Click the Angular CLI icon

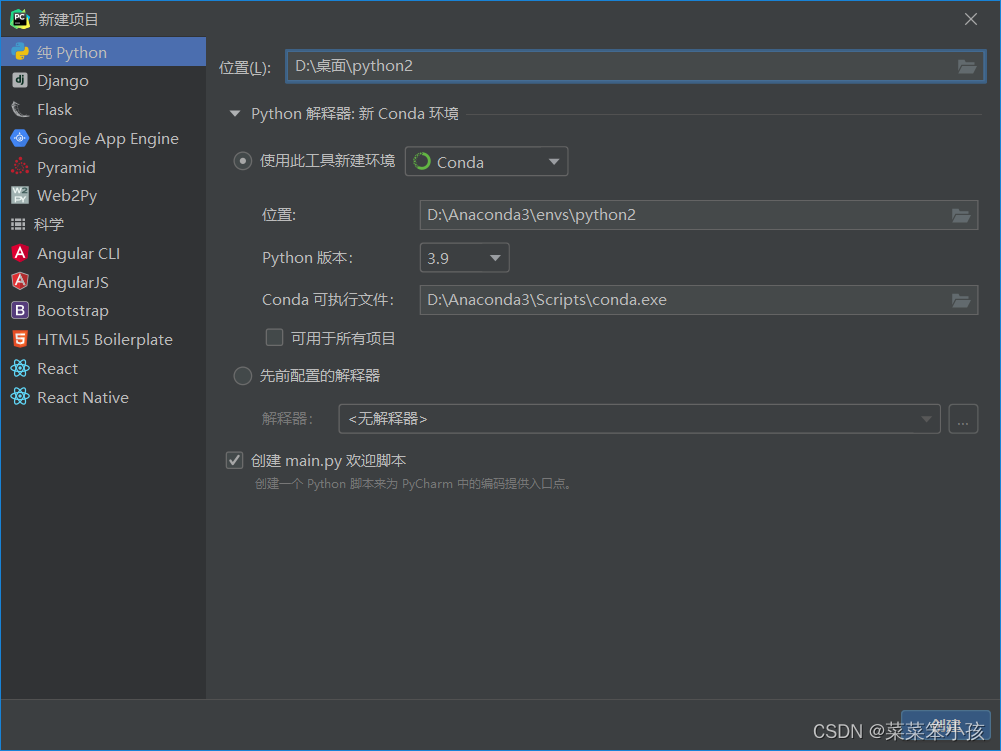point(20,253)
